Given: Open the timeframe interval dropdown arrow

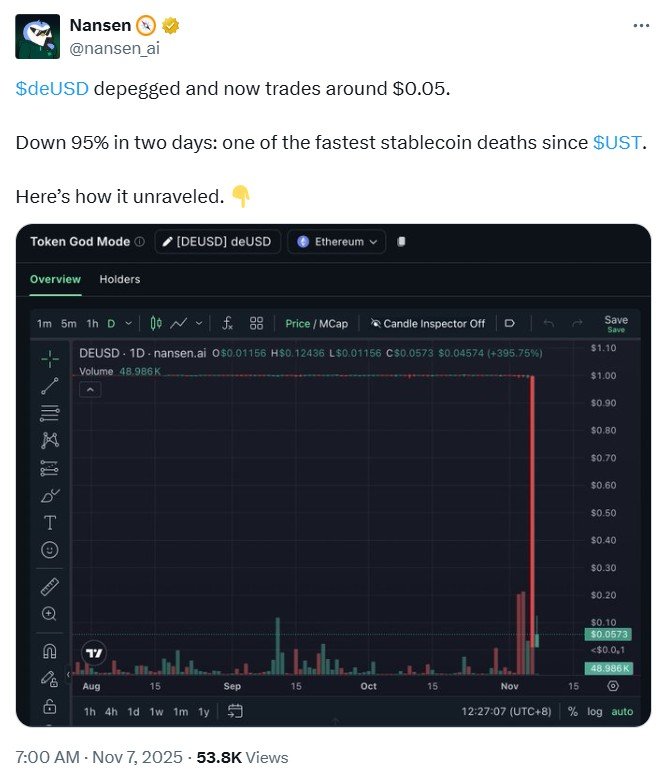Looking at the screenshot, I should (x=126, y=323).
